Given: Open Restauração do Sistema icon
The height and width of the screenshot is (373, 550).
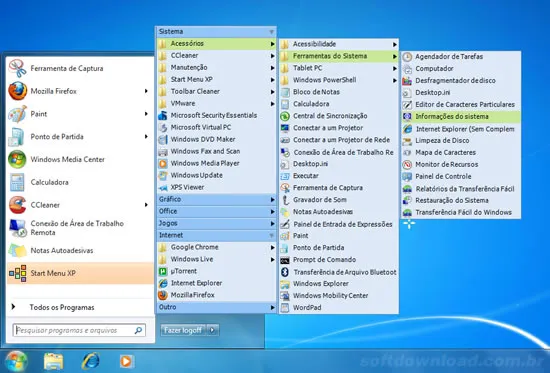Looking at the screenshot, I should (x=407, y=200).
